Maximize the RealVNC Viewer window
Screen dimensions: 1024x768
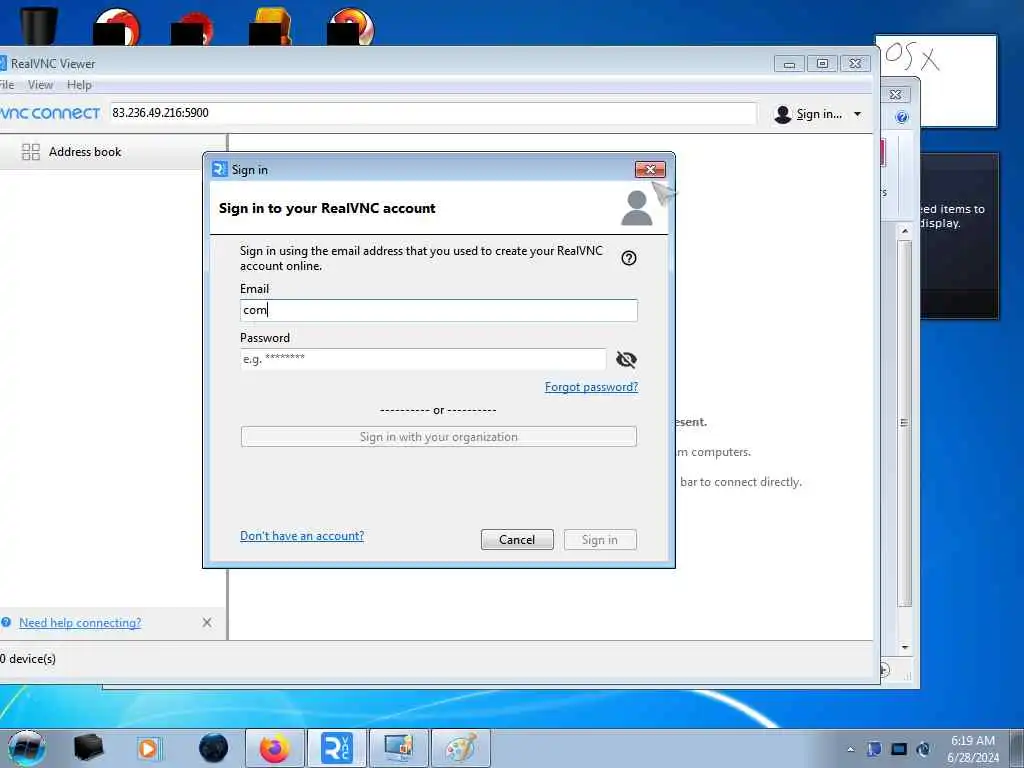click(822, 63)
